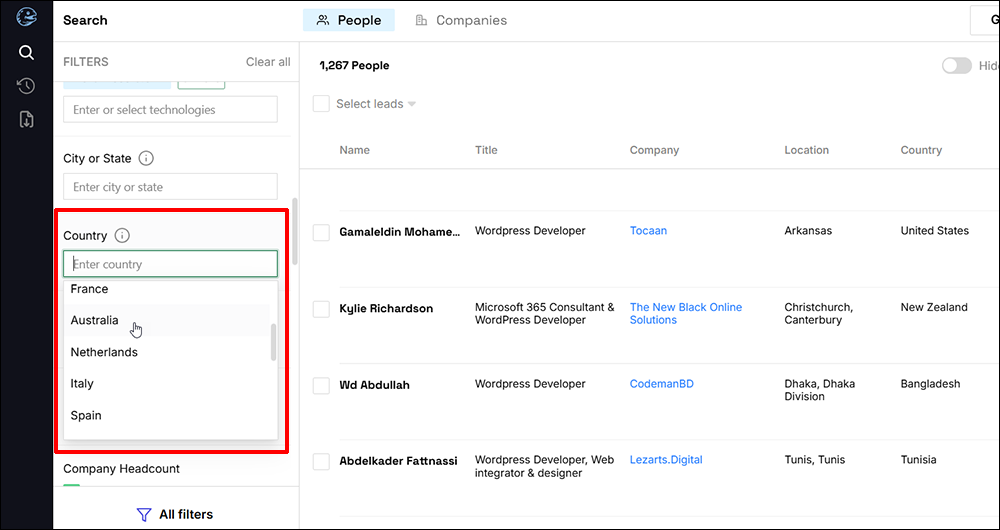The width and height of the screenshot is (1000, 530).
Task: Open the Search magnifier icon in sidebar
Action: pos(26,53)
